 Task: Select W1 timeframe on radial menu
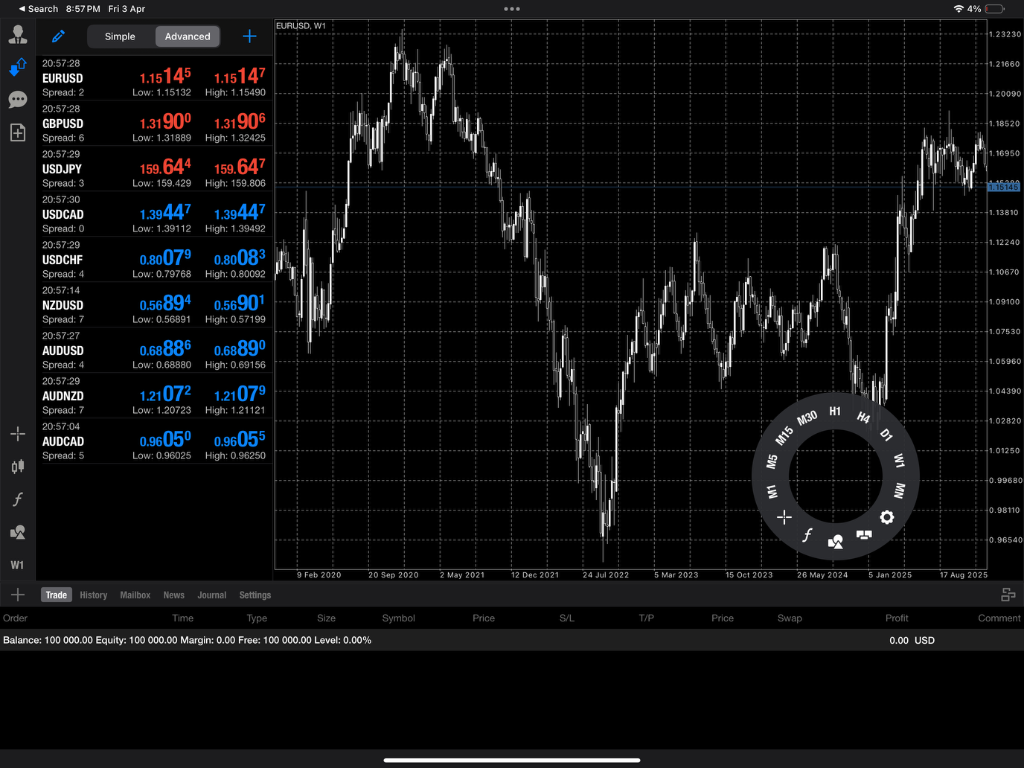click(899, 460)
